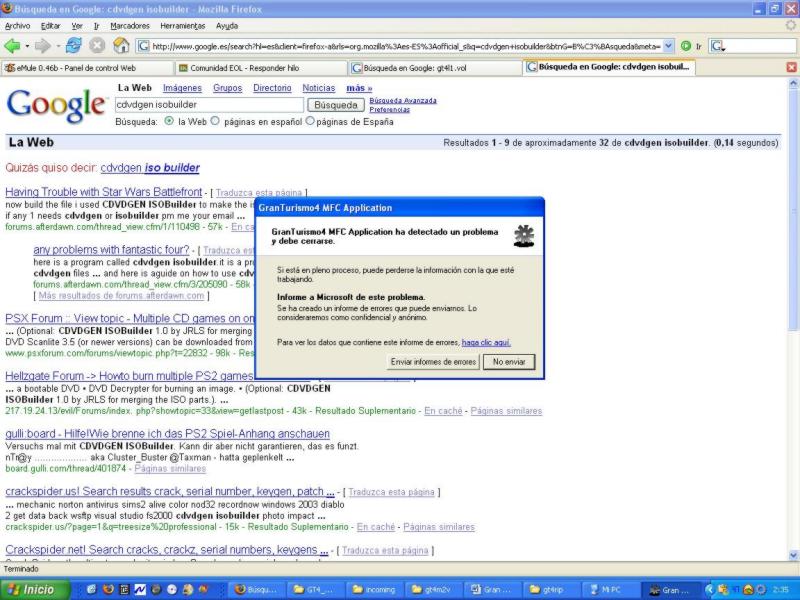Open 'Búsqu...' Firefox taskbar button
The height and width of the screenshot is (600, 800).
(x=256, y=590)
